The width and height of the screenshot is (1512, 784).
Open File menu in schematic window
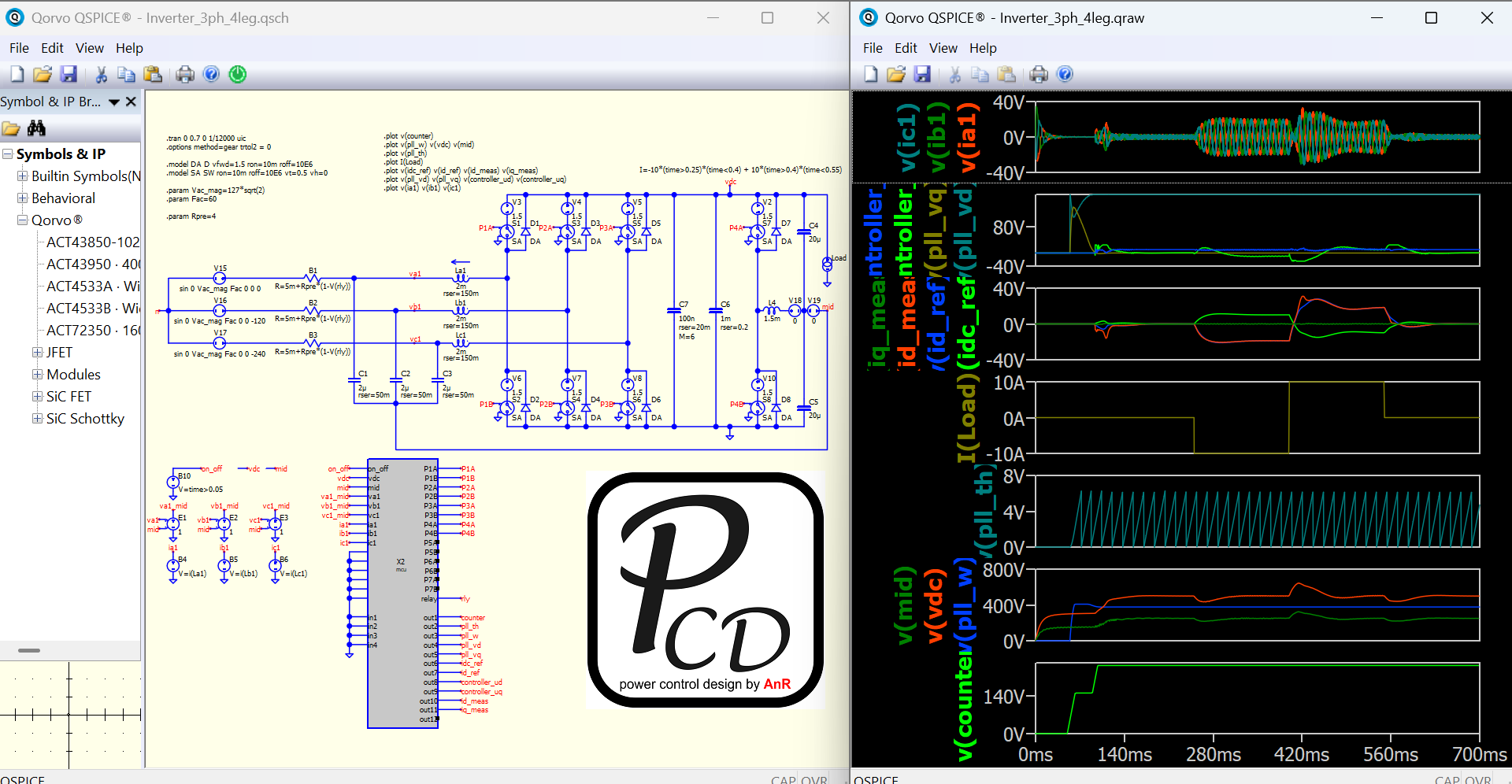coord(19,48)
